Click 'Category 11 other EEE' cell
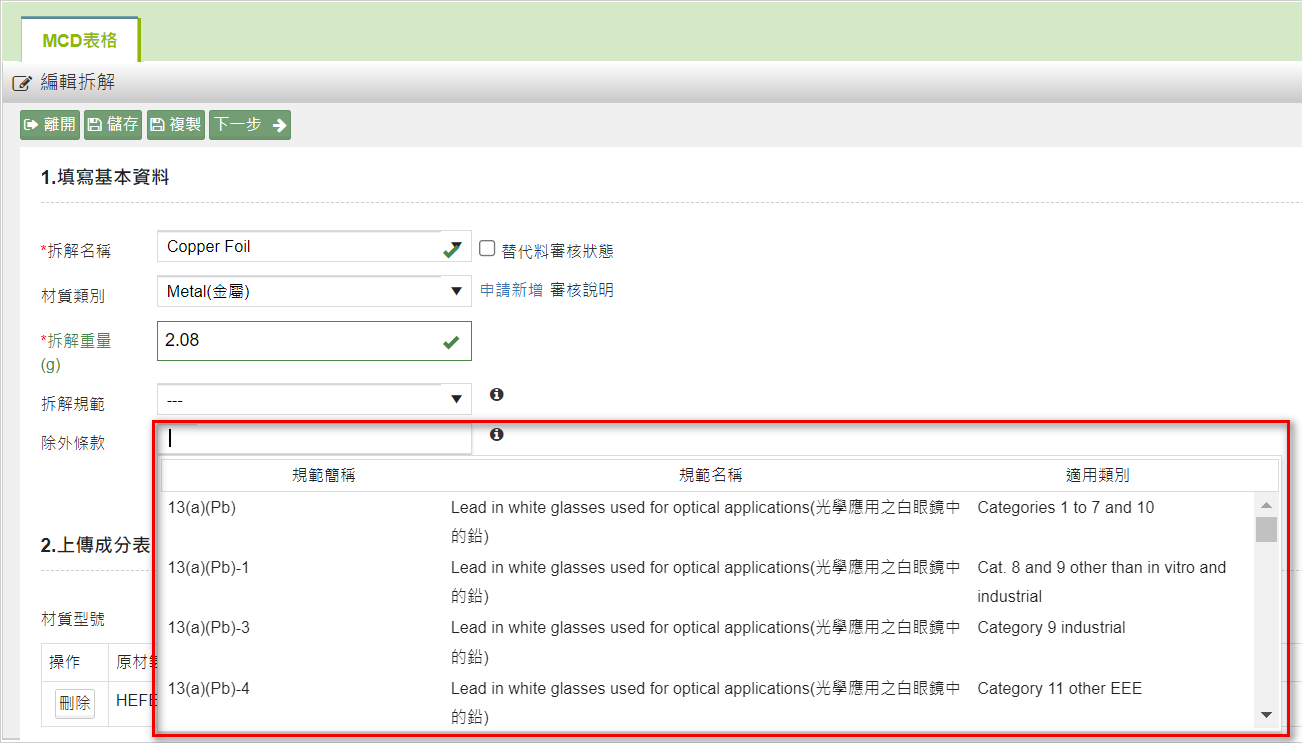The height and width of the screenshot is (743, 1302). [x=1059, y=688]
